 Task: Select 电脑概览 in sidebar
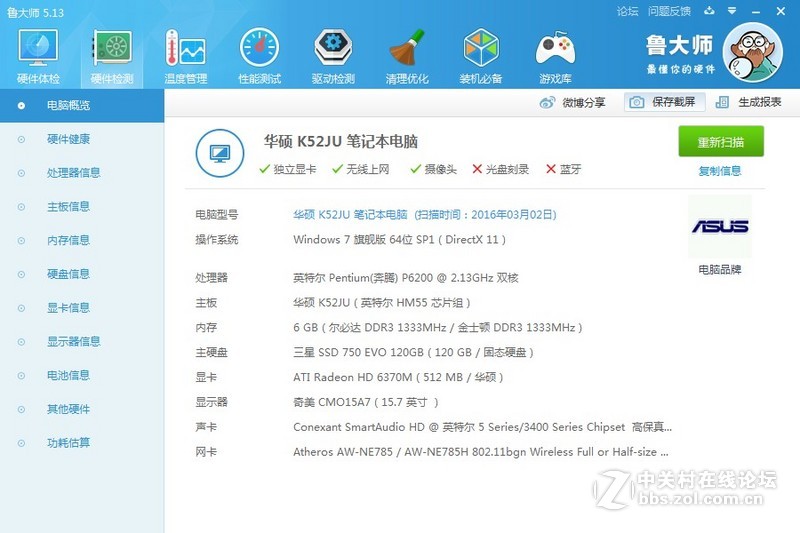tap(82, 106)
